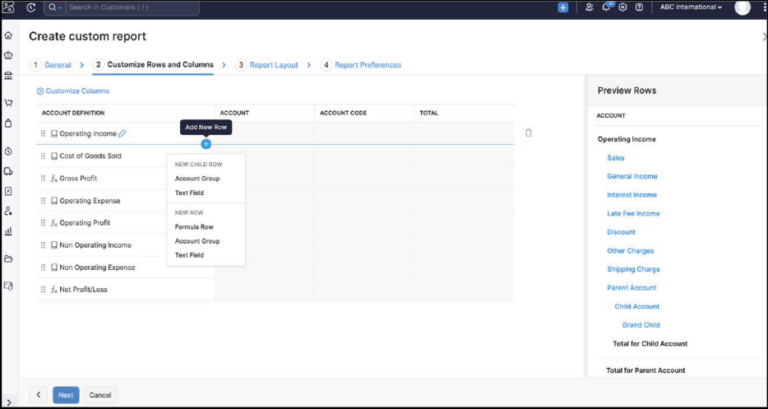Viewport: 768px width, 409px height.
Task: Open the Documents folder sidebar icon
Action: click(8, 259)
